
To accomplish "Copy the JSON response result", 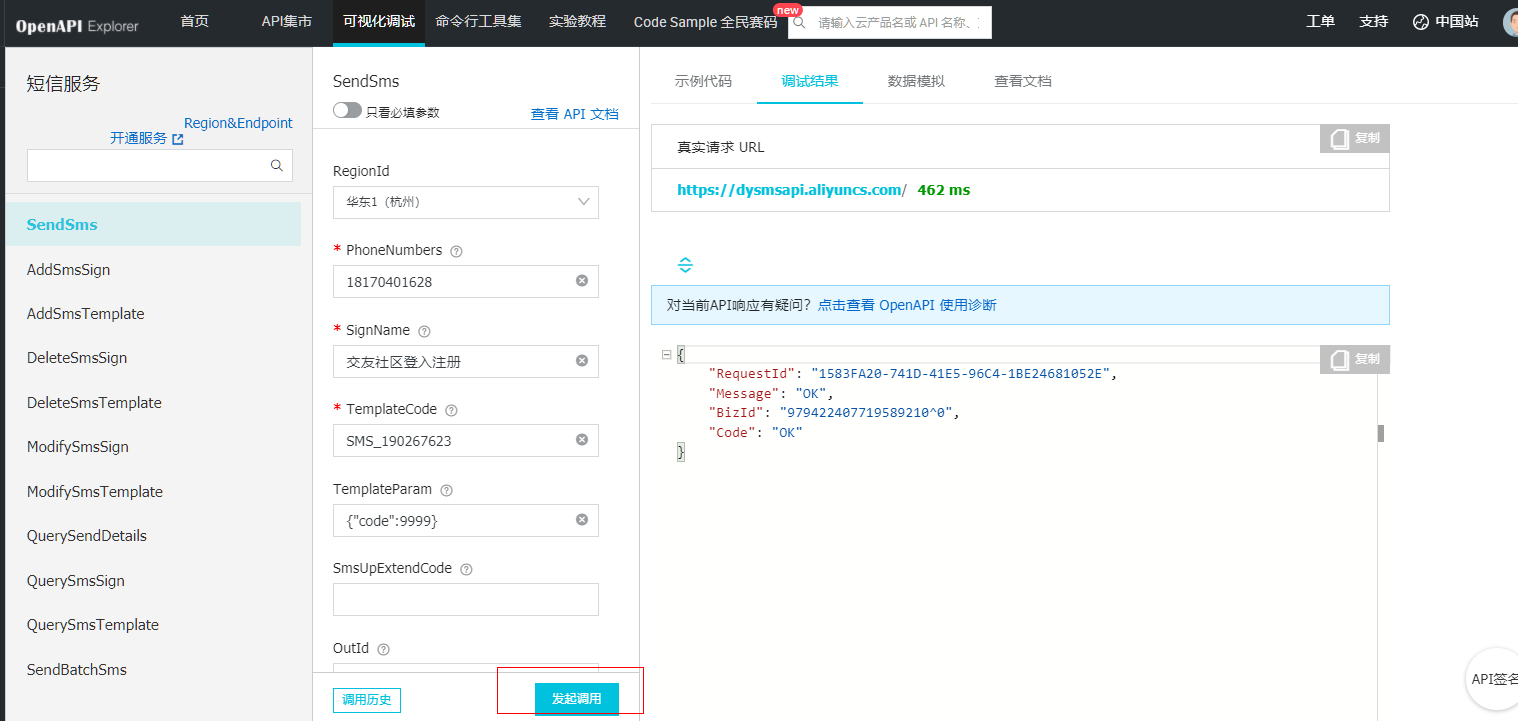I will pos(1355,359).
